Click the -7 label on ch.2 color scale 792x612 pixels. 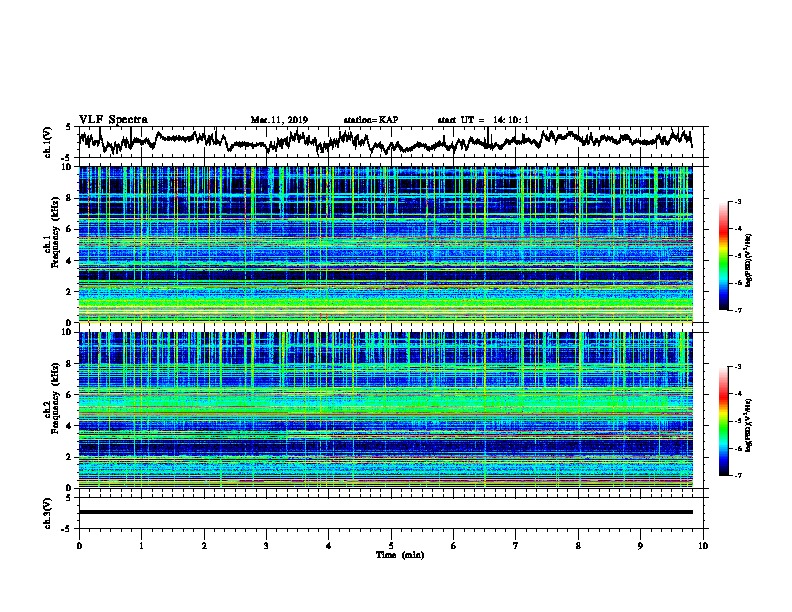coord(737,475)
